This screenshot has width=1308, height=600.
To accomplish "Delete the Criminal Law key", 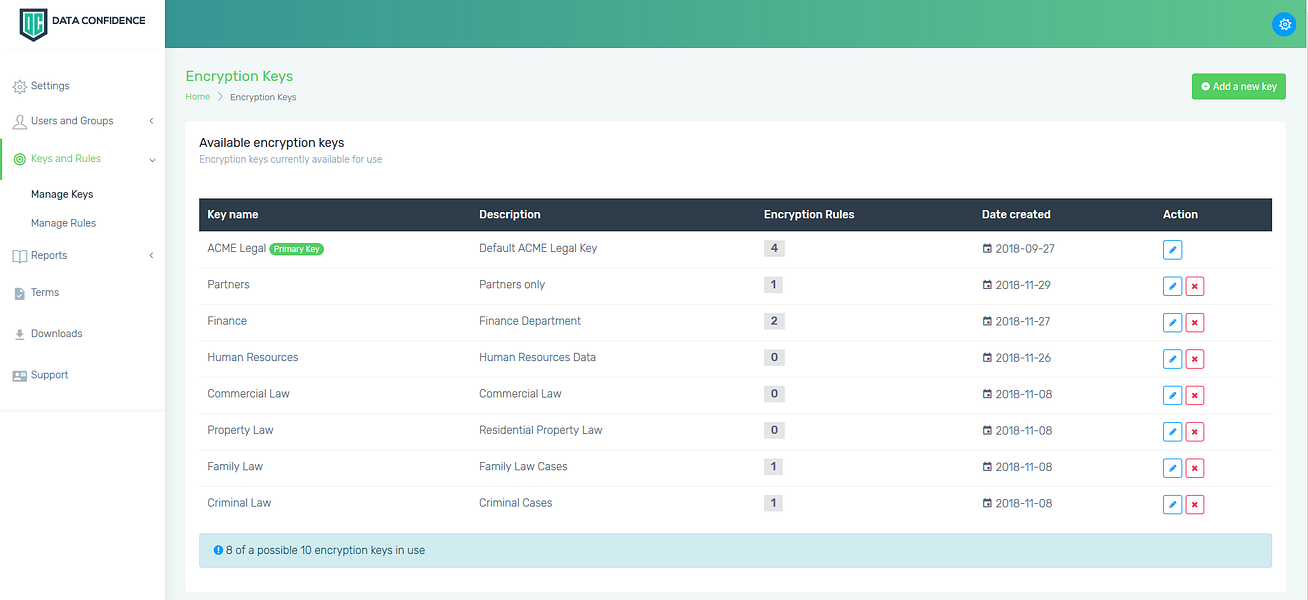I will [1194, 504].
